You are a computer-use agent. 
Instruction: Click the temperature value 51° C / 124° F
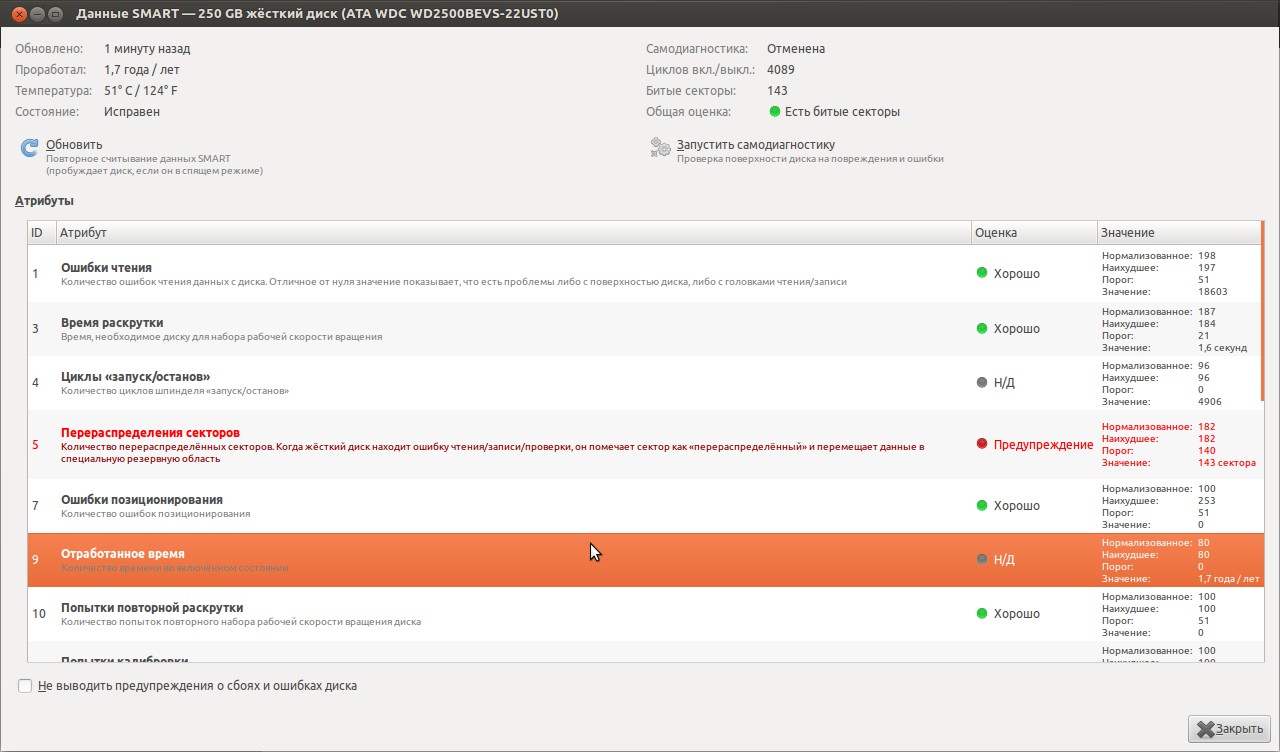141,90
